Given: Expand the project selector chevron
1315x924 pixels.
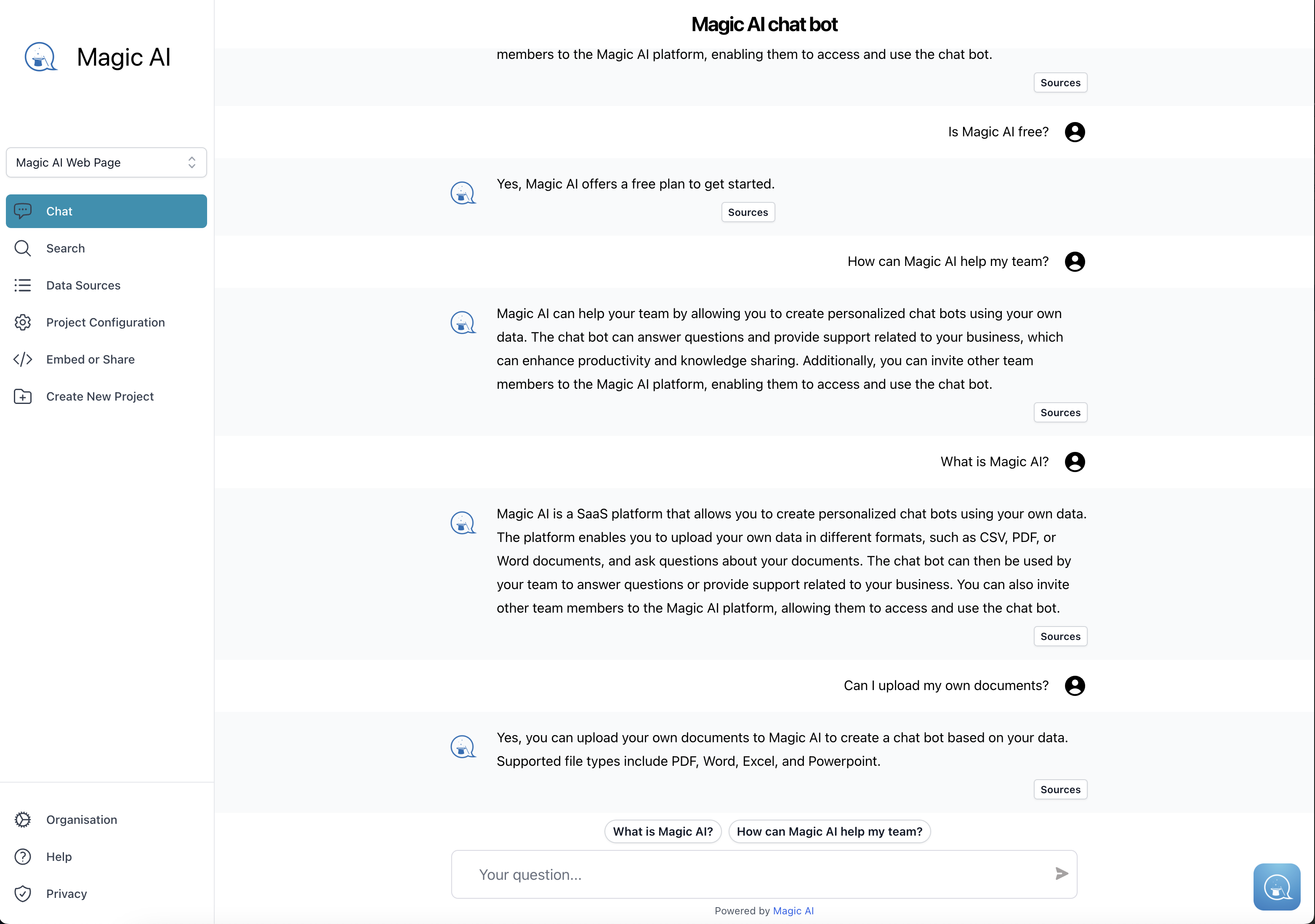Looking at the screenshot, I should click(x=192, y=162).
